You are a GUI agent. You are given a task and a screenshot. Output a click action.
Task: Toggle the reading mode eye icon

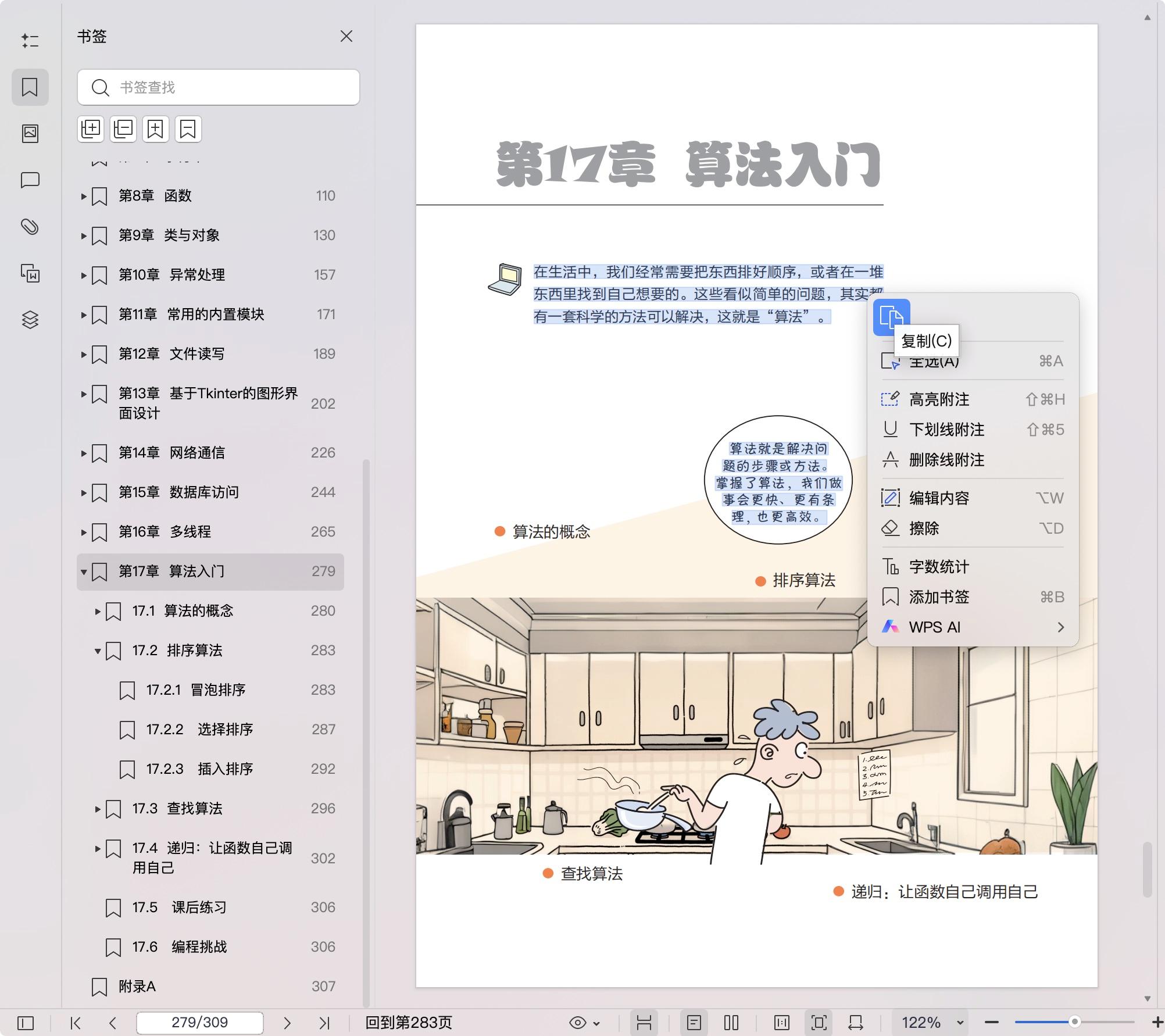577,1022
